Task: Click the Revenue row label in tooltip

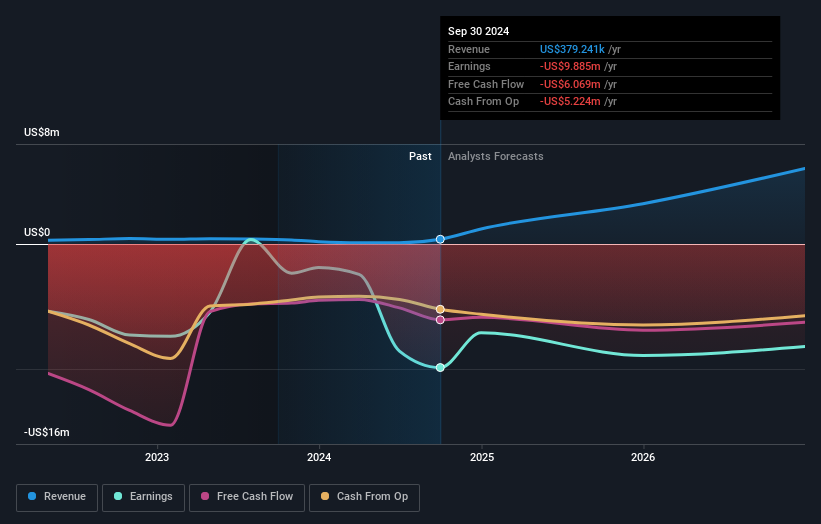Action: [469, 49]
